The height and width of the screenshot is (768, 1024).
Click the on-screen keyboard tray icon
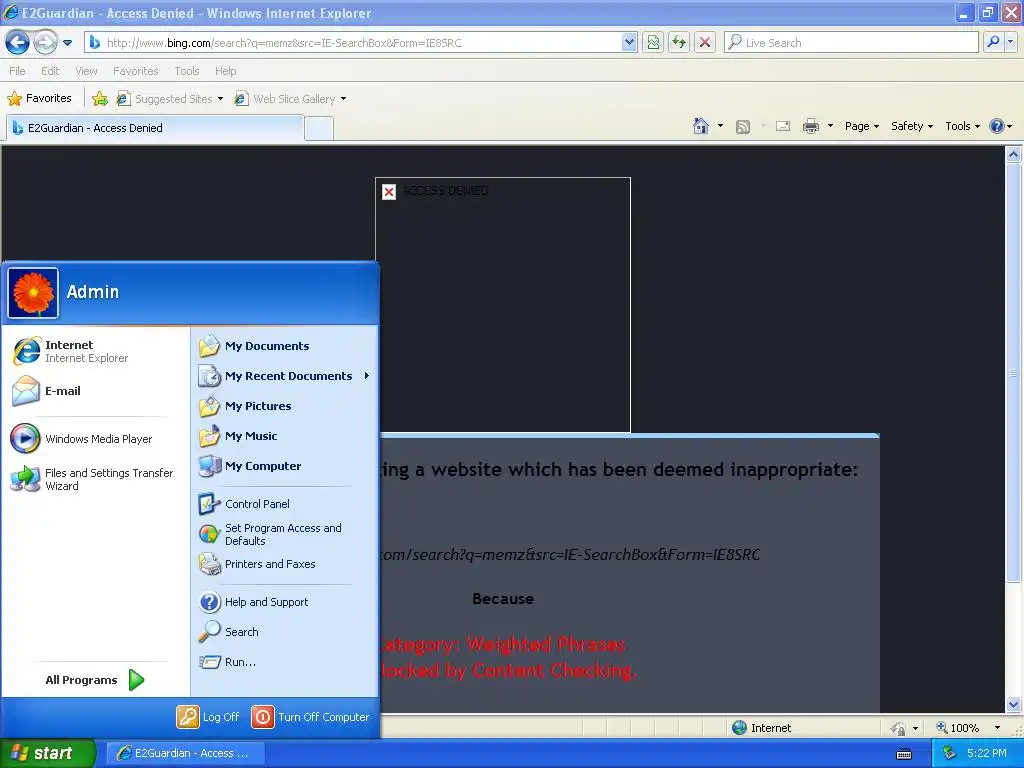coord(904,754)
